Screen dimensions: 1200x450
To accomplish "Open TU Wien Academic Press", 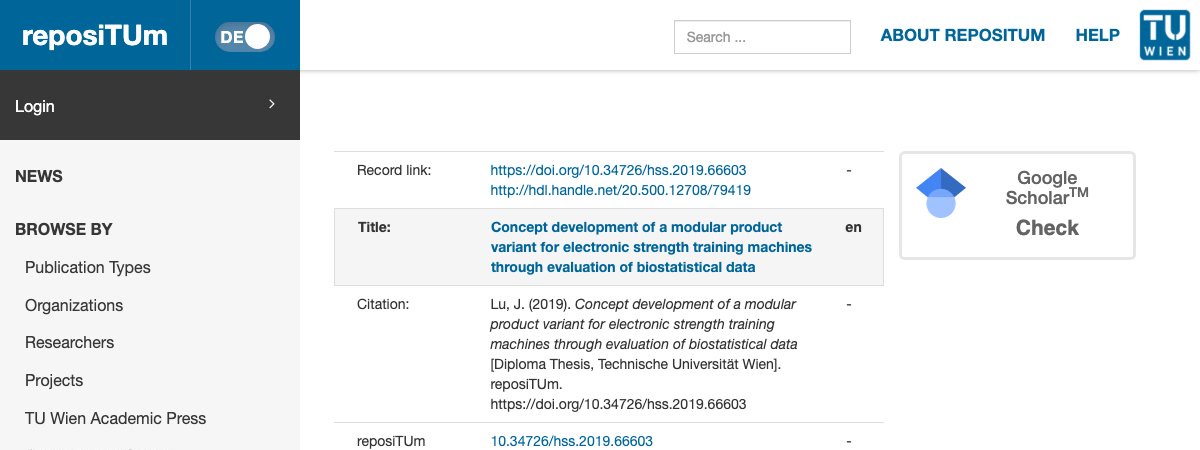I will point(116,418).
